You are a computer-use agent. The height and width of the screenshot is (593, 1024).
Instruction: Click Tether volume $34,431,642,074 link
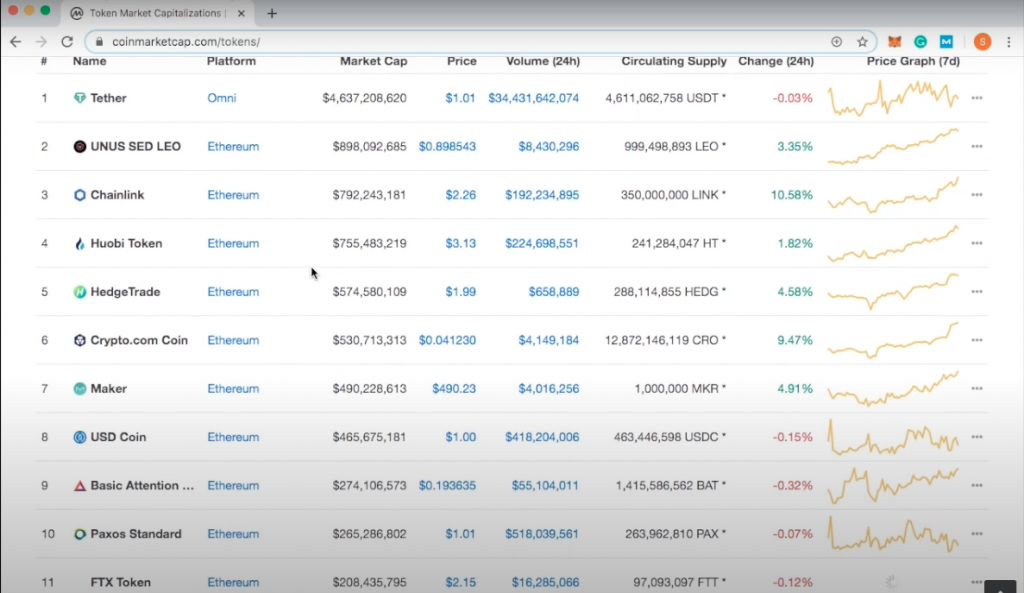(534, 98)
